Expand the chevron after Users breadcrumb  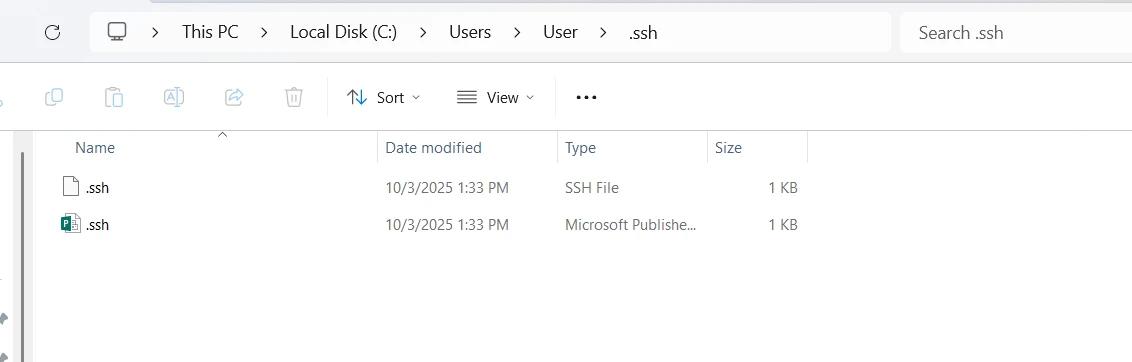click(x=517, y=33)
